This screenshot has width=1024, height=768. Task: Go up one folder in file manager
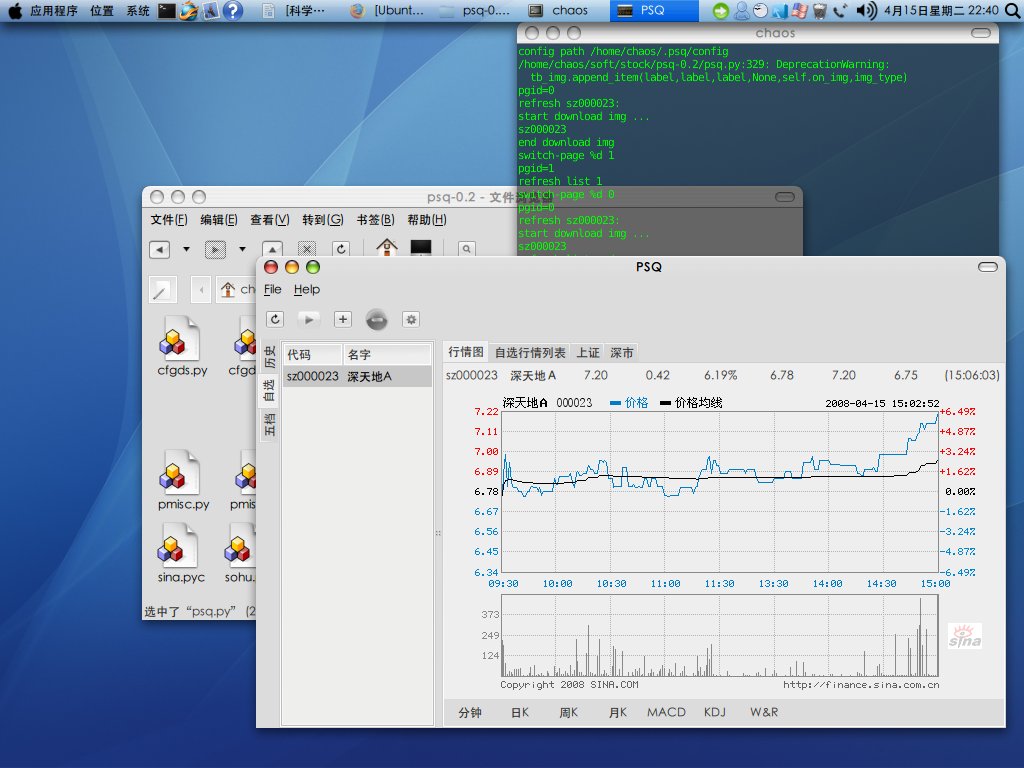pyautogui.click(x=272, y=249)
